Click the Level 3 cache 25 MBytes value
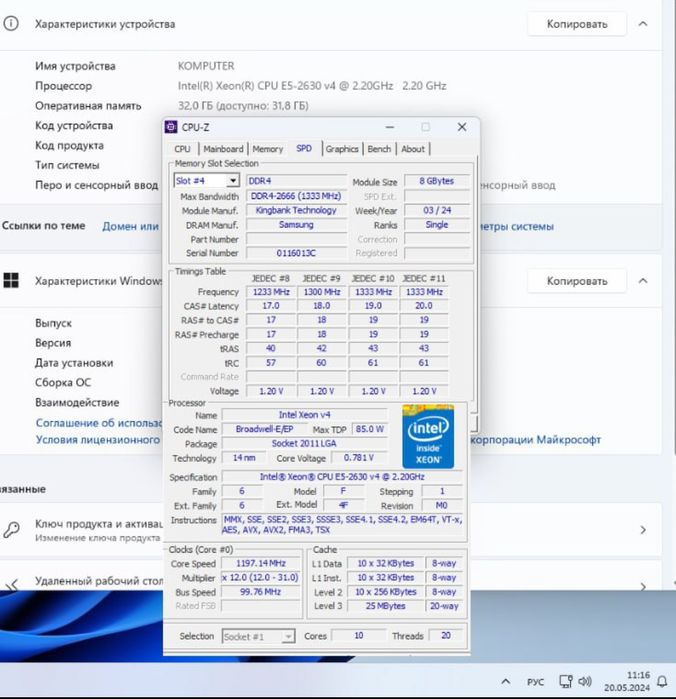This screenshot has height=699, width=676. (x=385, y=606)
